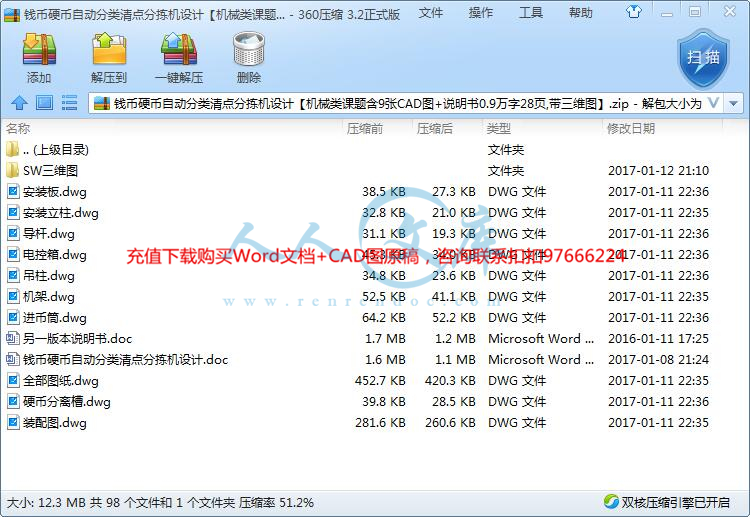This screenshot has height=517, width=750.
Task: Click the V chevron in the address bar
Action: click(x=713, y=103)
